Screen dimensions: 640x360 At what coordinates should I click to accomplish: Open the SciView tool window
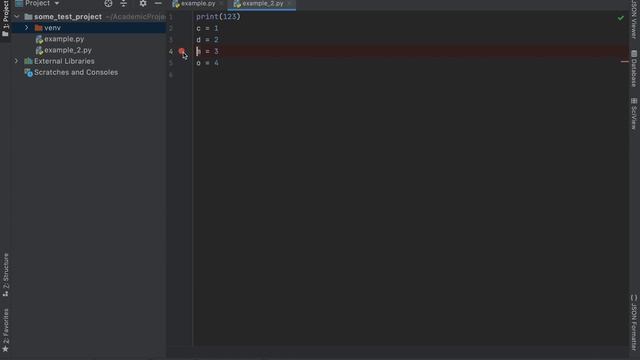tap(634, 114)
